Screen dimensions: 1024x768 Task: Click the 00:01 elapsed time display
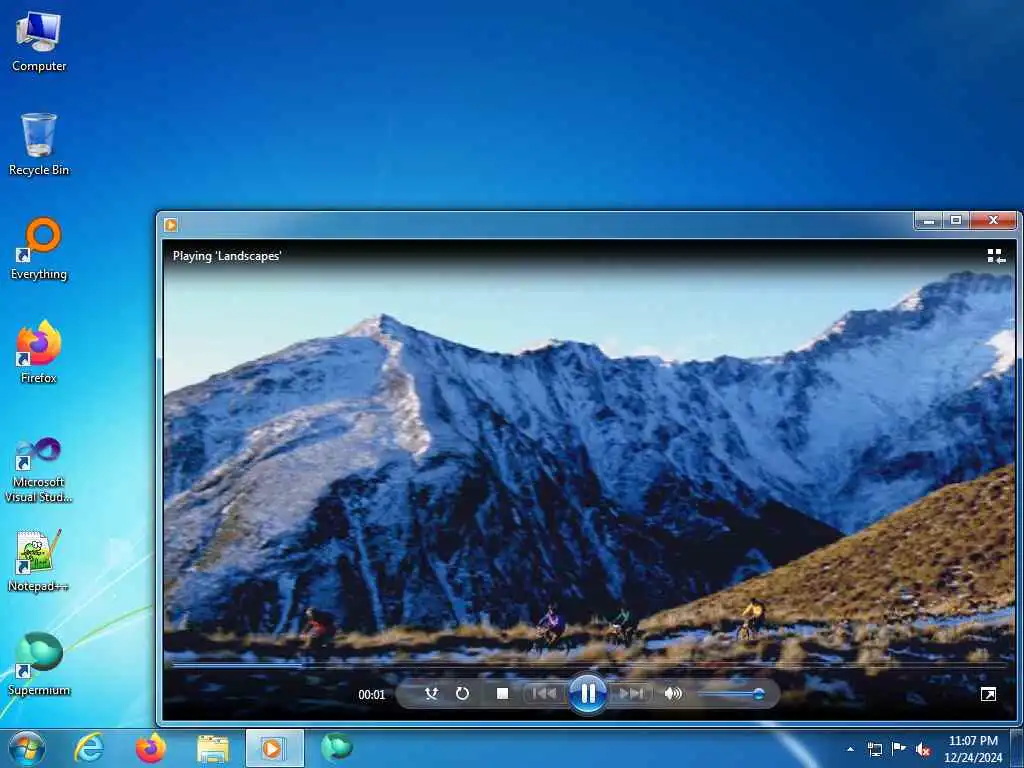coord(372,695)
